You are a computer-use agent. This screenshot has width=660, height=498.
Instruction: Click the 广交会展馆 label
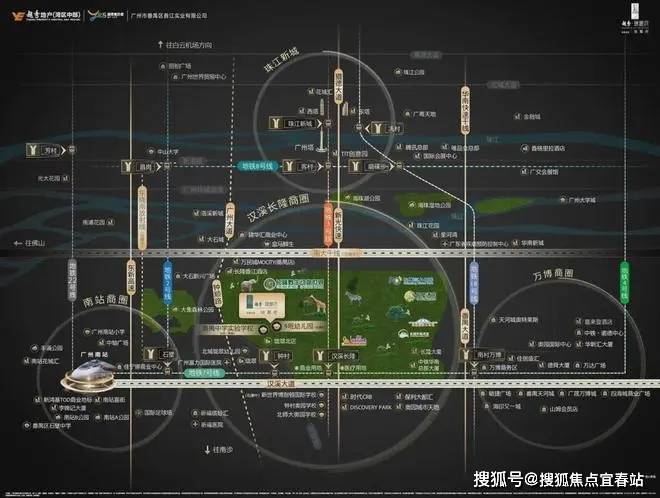pyautogui.click(x=544, y=172)
